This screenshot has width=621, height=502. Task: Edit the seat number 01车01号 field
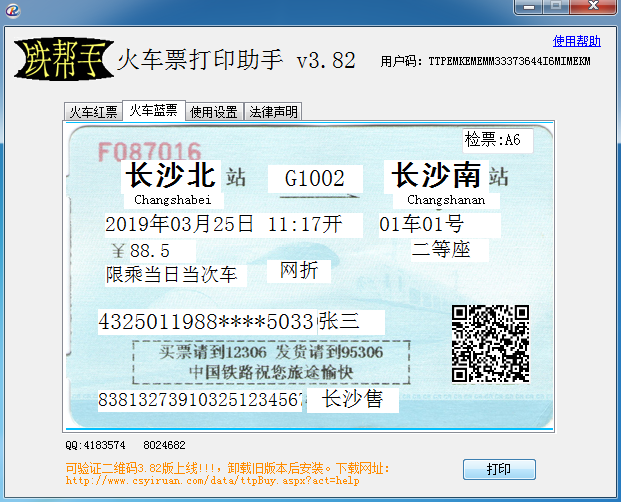click(x=440, y=225)
